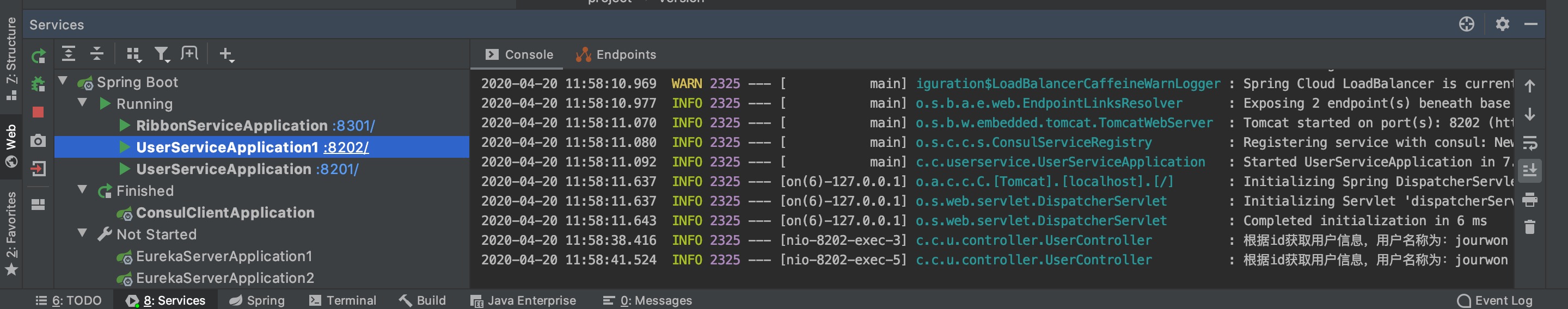Click Collapse All icon in Services toolbar
Image resolution: width=1568 pixels, height=309 pixels.
(x=97, y=54)
